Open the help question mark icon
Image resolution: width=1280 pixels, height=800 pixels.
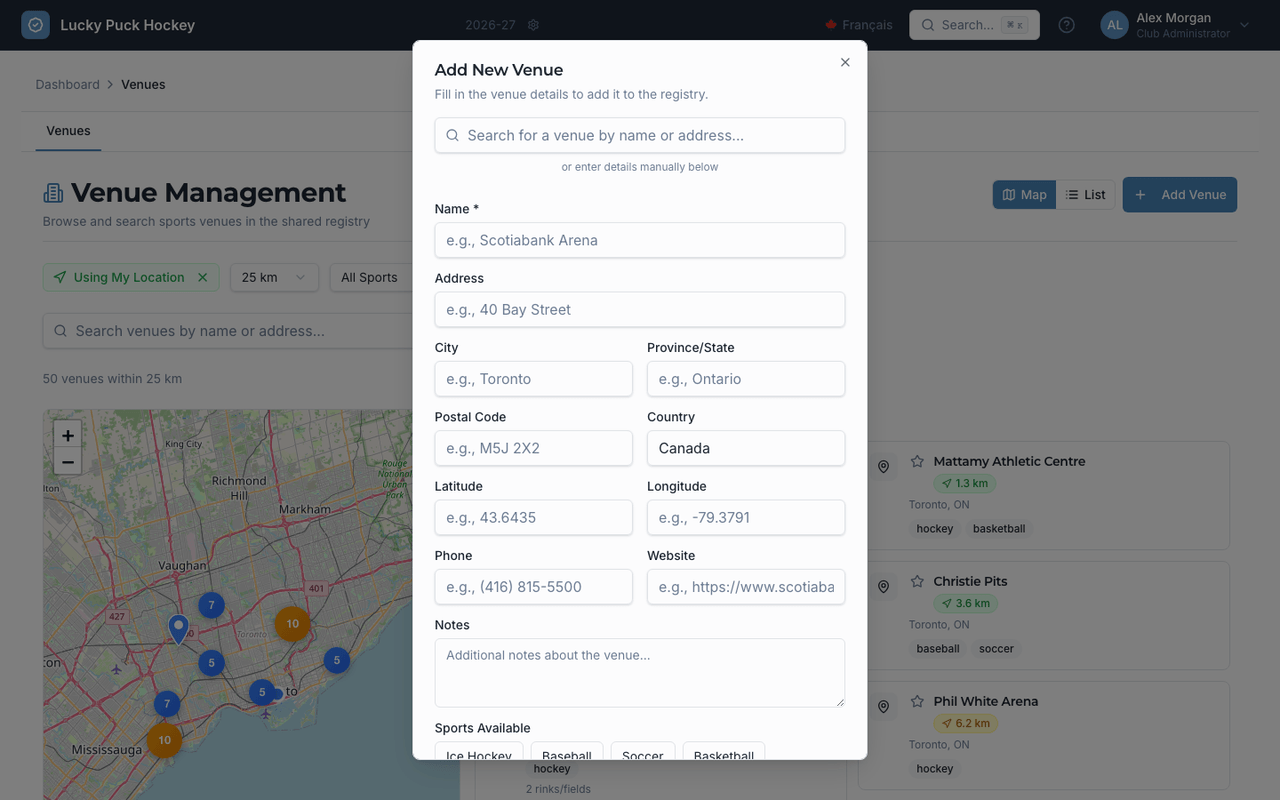(1067, 25)
